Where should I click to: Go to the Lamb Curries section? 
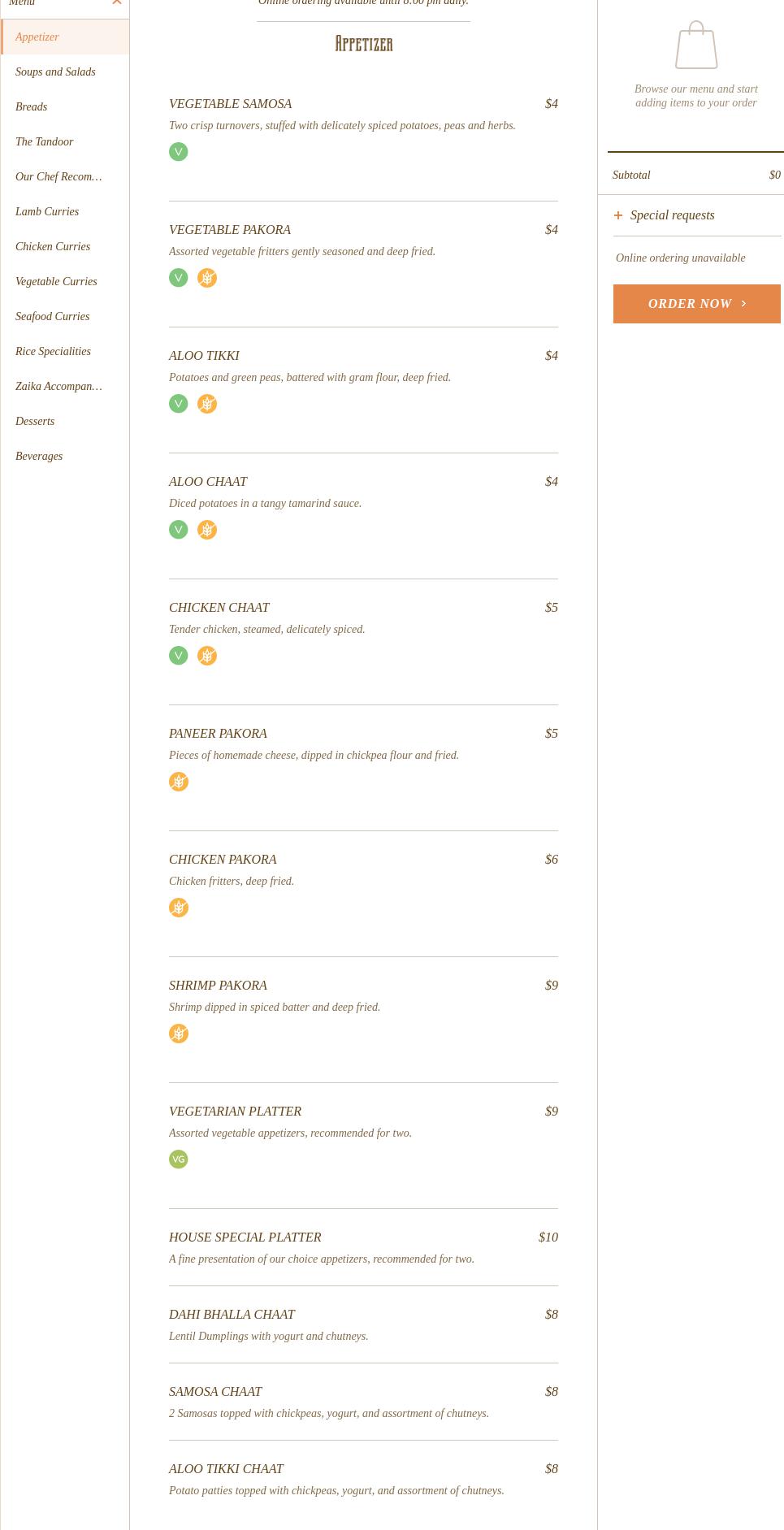(x=47, y=212)
